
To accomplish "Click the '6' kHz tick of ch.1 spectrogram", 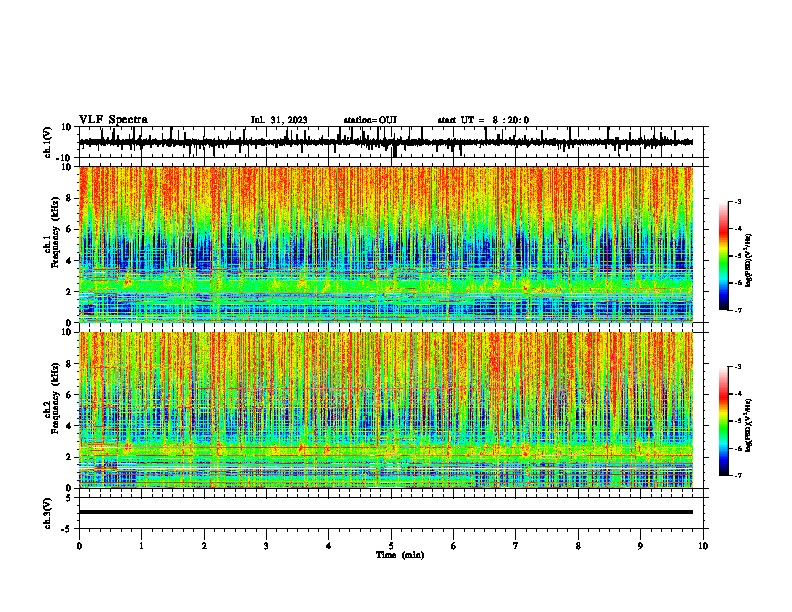I will pyautogui.click(x=70, y=230).
